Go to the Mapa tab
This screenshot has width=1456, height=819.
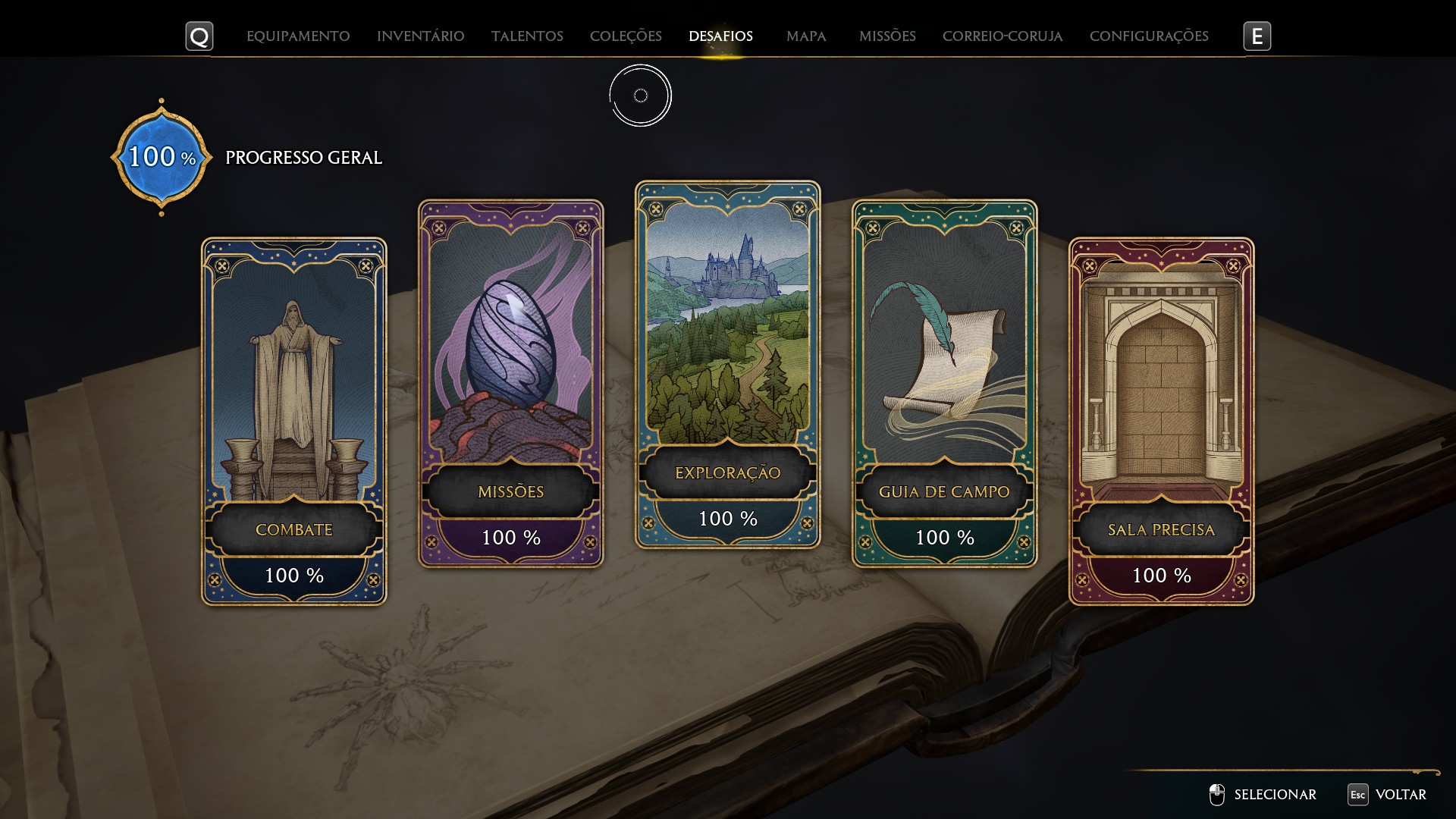pyautogui.click(x=806, y=36)
